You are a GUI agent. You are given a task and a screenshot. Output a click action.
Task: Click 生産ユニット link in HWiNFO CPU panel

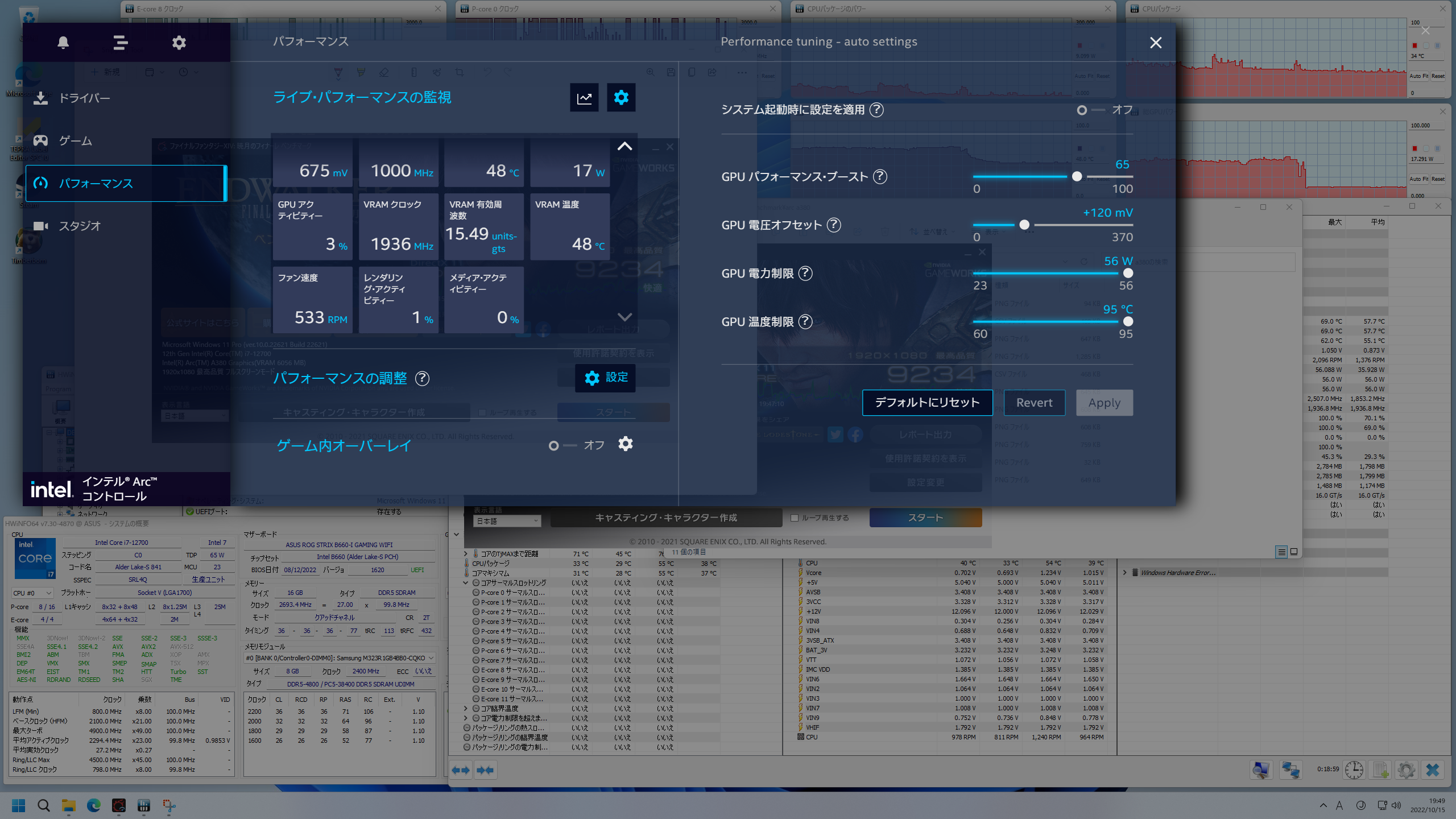click(208, 580)
